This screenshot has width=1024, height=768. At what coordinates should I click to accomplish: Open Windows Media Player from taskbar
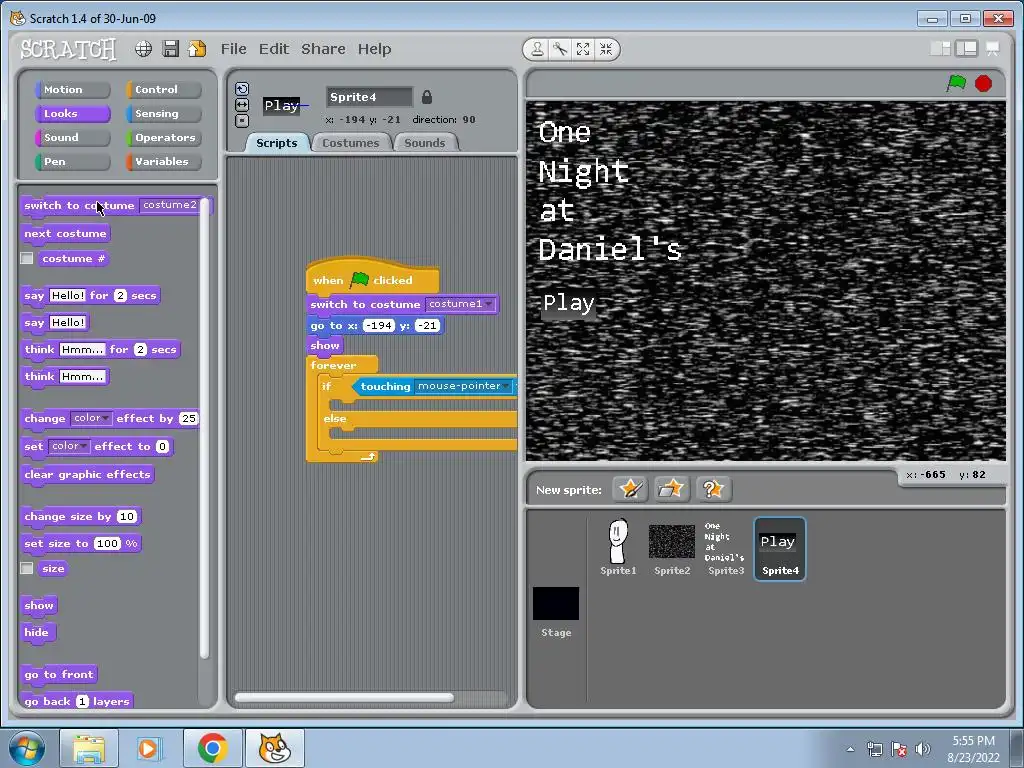148,748
